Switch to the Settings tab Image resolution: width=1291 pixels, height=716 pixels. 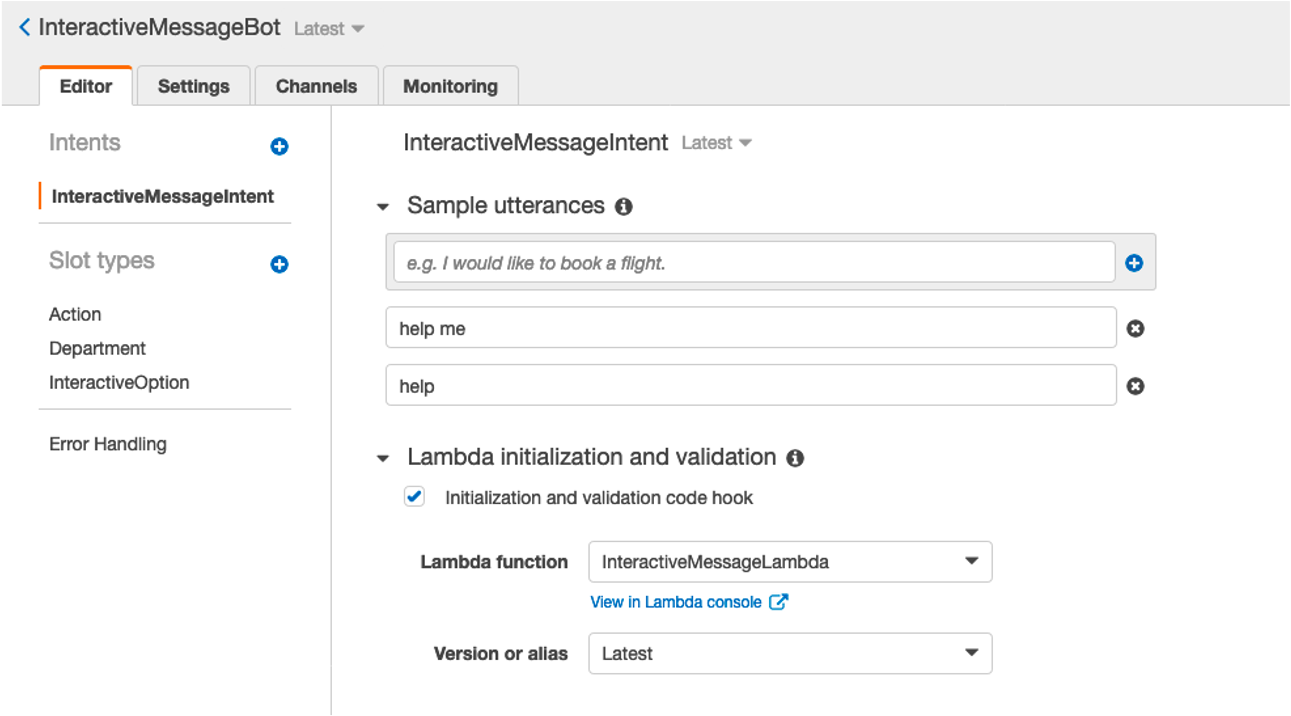tap(193, 86)
